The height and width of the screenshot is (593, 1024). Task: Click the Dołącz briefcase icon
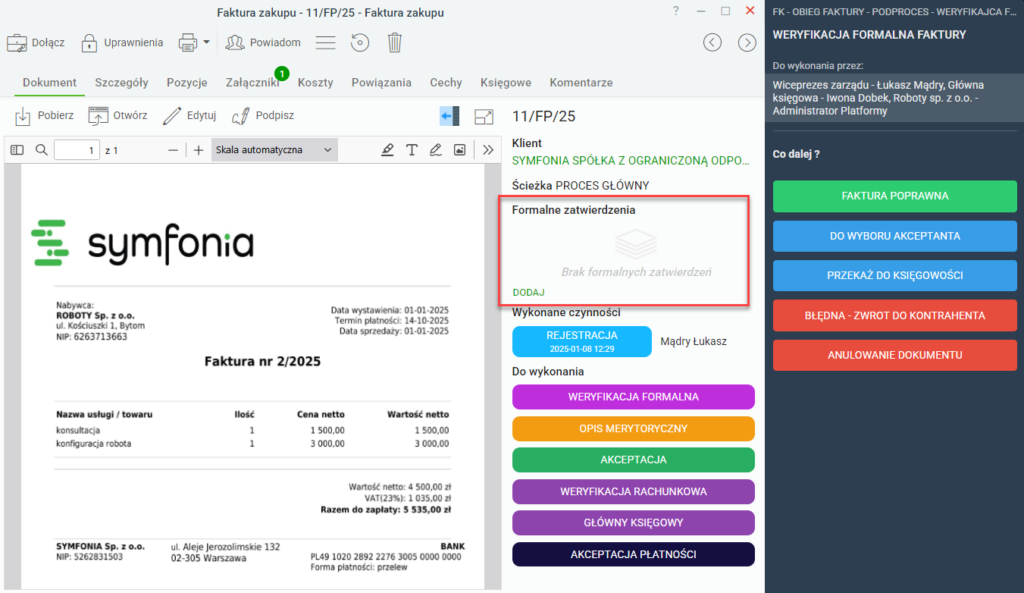pos(17,43)
